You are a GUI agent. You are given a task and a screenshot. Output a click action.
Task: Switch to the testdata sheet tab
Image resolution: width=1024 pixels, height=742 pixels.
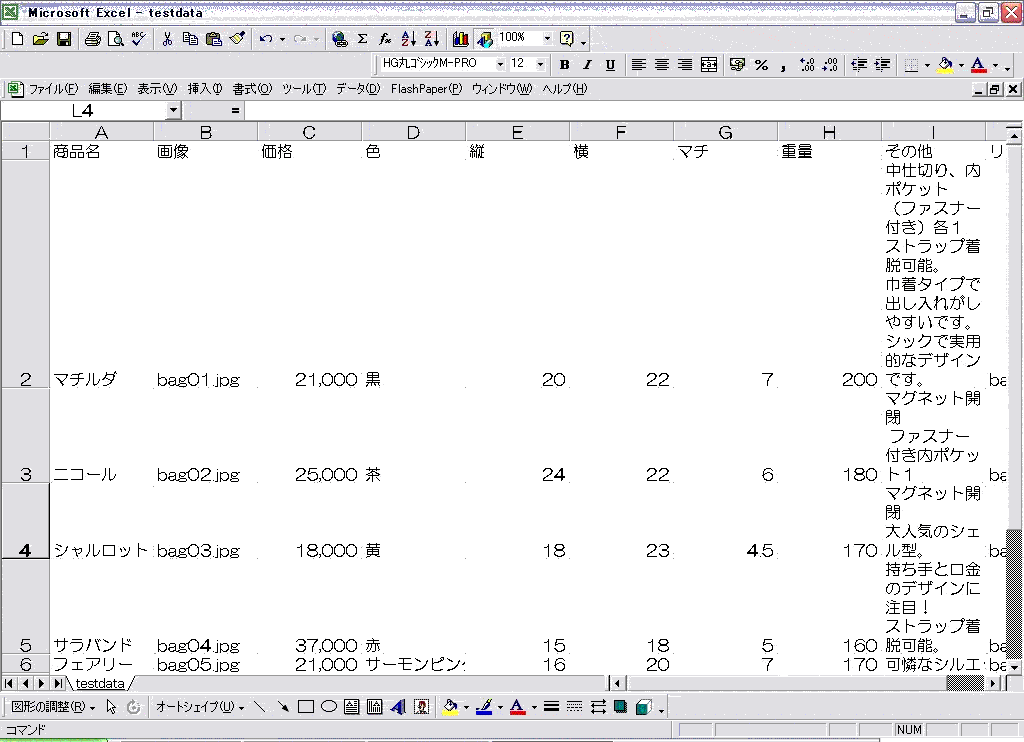pos(100,683)
